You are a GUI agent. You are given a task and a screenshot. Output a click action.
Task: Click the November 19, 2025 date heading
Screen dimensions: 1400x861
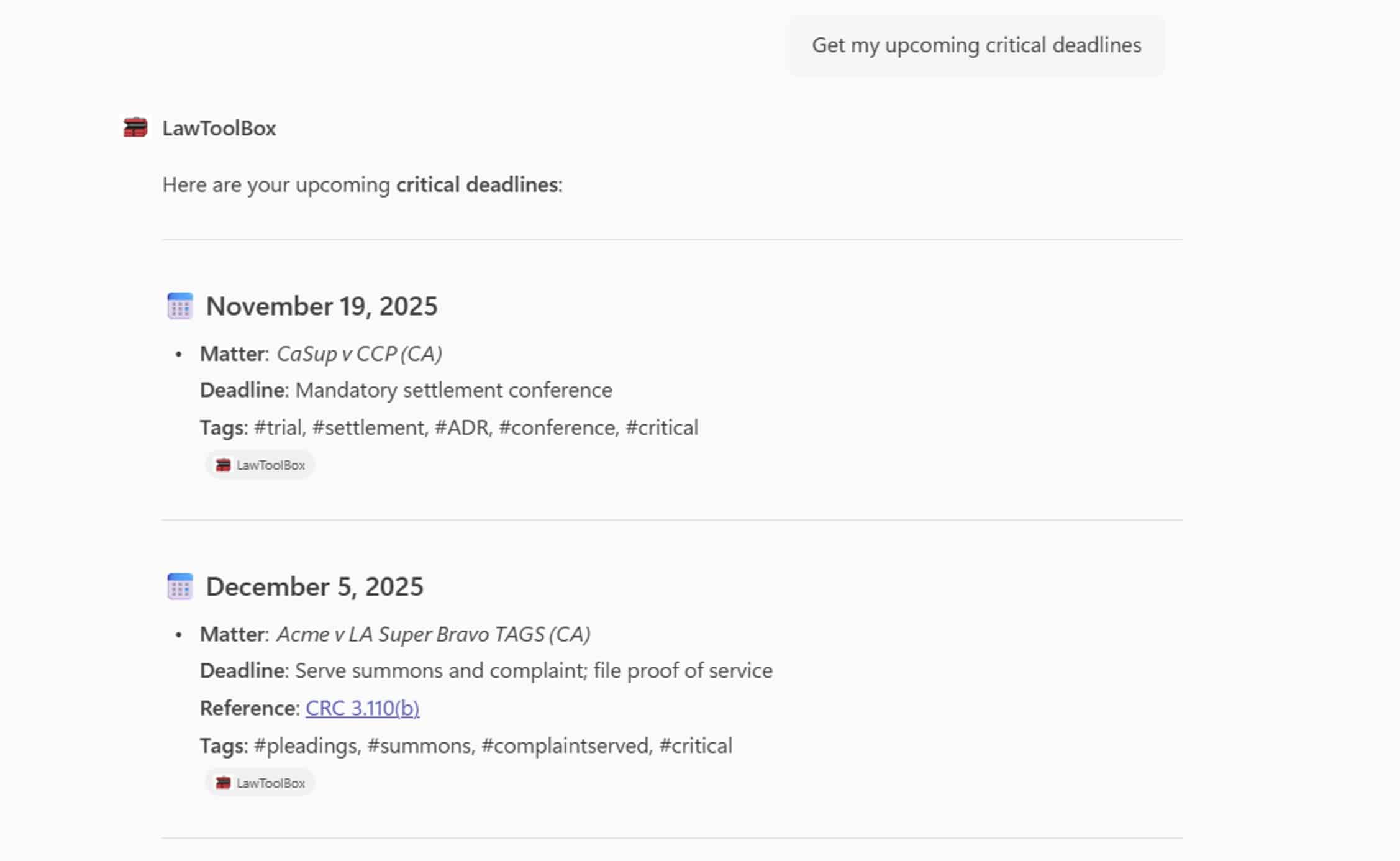point(321,306)
